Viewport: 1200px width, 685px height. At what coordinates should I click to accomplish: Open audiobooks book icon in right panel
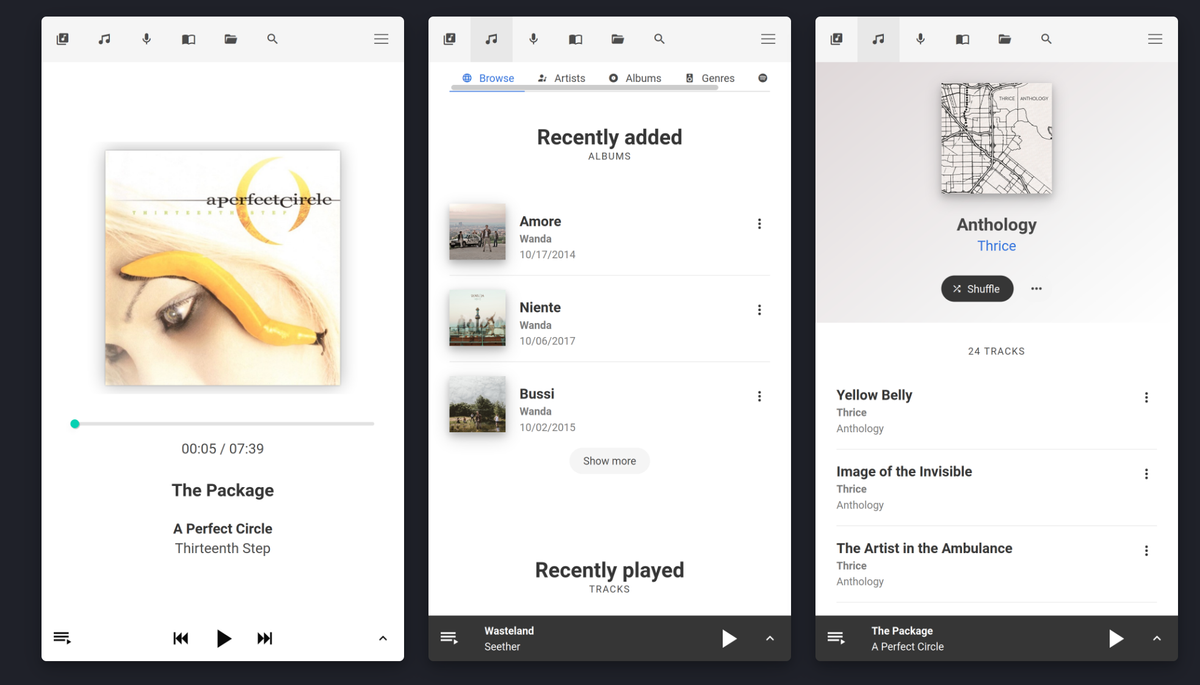point(962,39)
